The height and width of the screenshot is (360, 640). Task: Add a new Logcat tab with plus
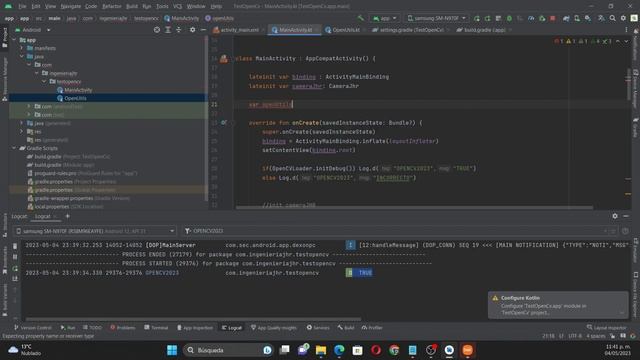[67, 216]
